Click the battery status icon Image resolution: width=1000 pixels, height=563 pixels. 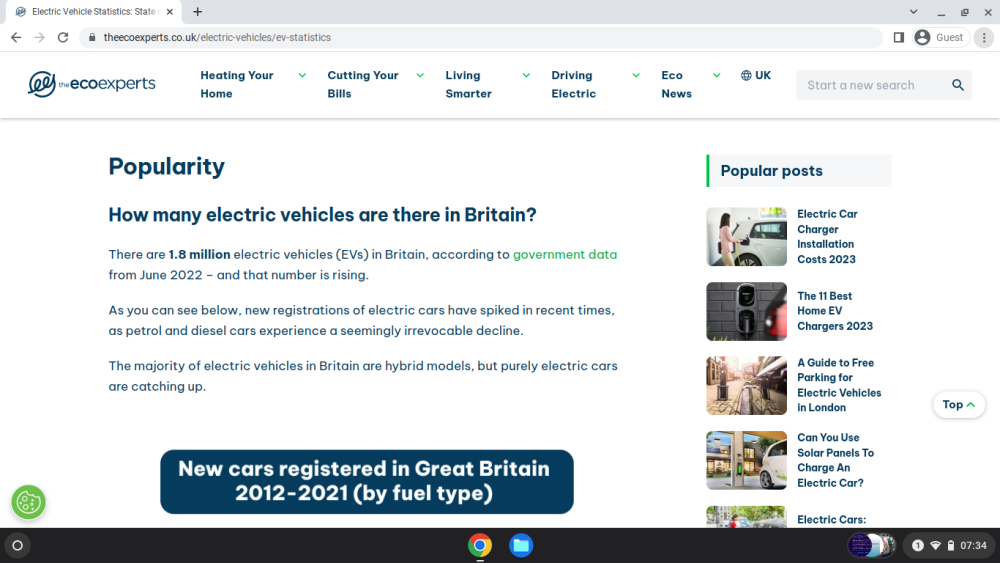(950, 545)
